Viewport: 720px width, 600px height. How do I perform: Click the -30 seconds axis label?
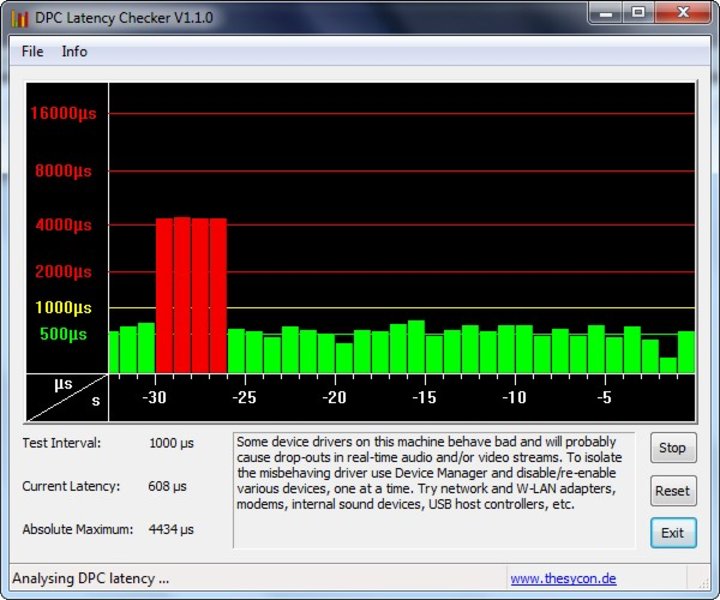pos(154,397)
